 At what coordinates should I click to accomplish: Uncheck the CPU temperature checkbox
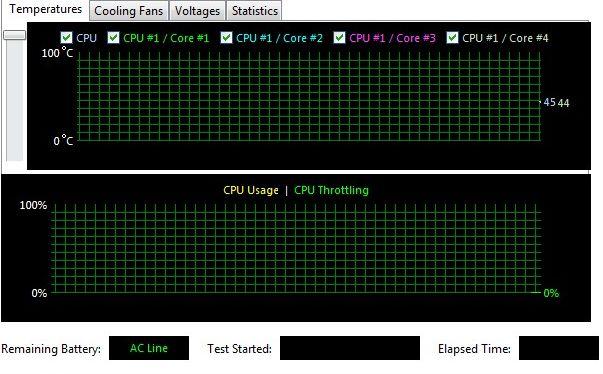[66, 38]
